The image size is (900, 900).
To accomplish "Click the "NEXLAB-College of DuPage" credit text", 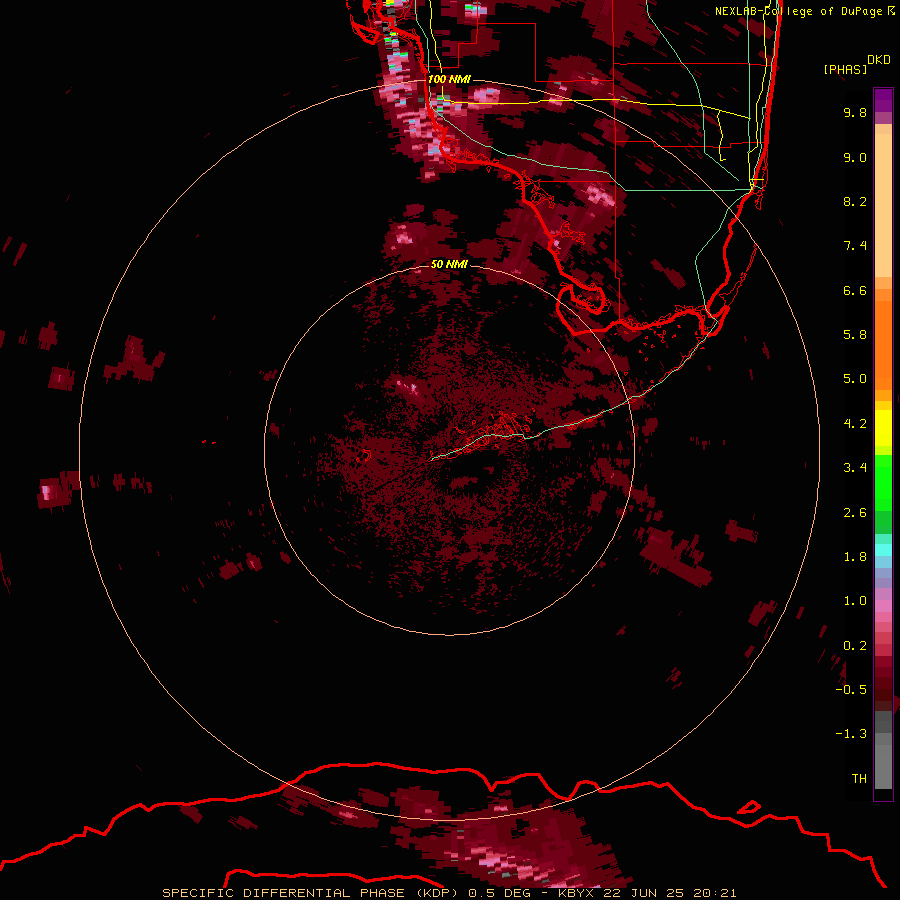I will coord(798,11).
